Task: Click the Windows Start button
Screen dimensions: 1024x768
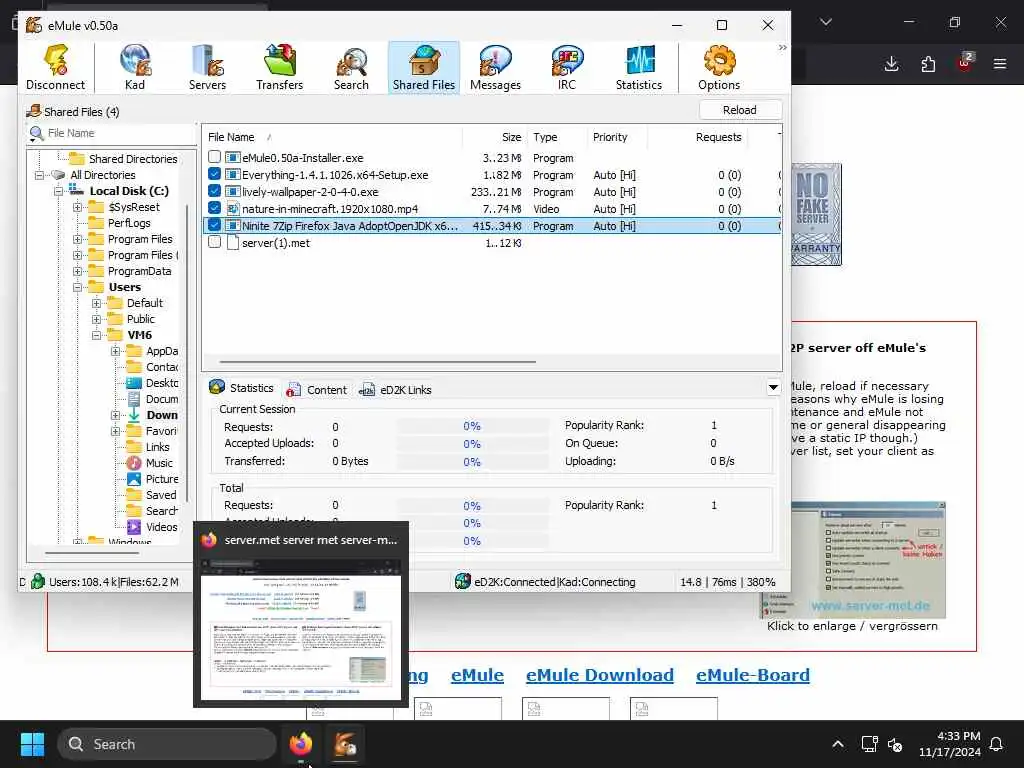Action: coord(32,744)
